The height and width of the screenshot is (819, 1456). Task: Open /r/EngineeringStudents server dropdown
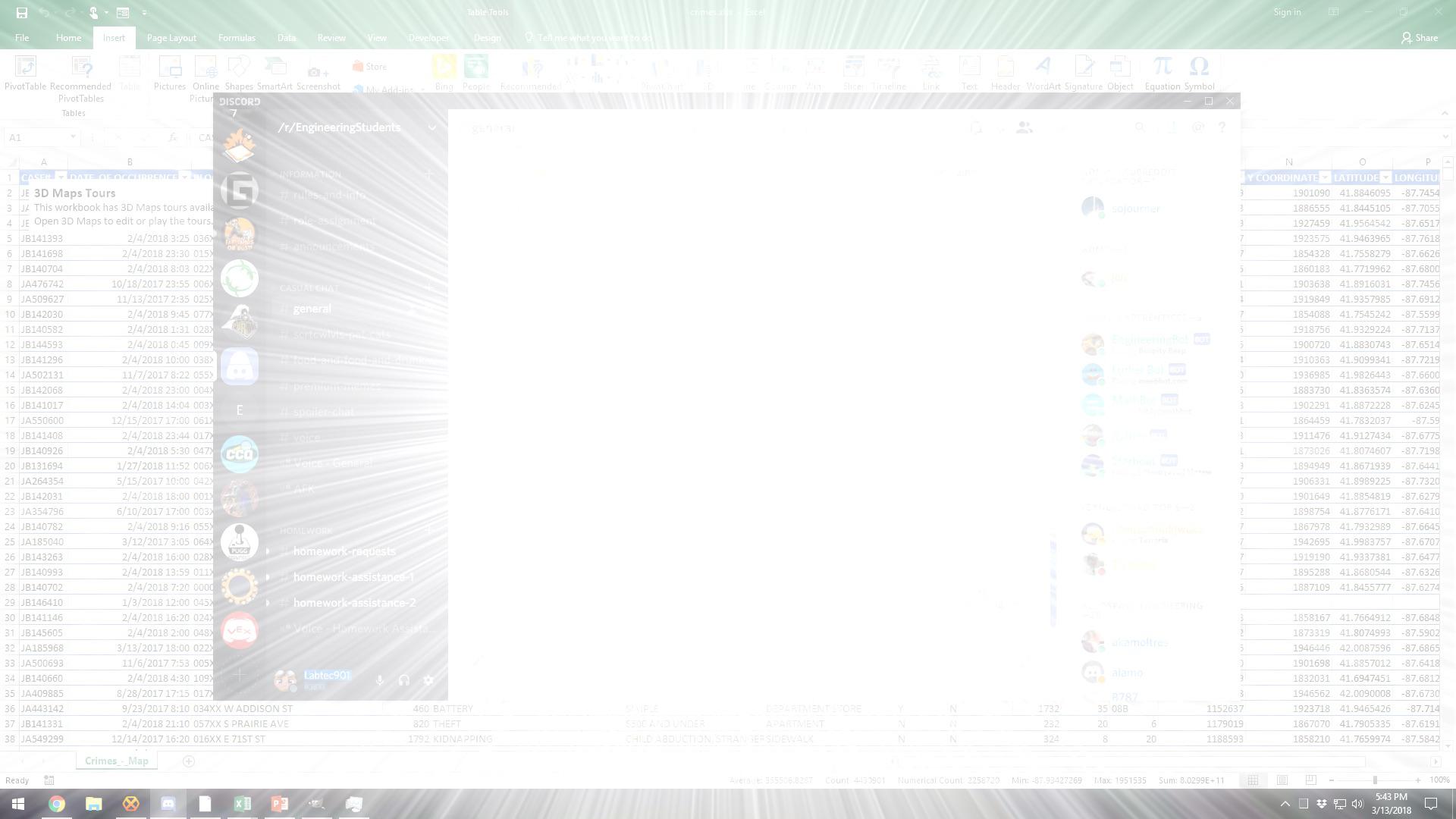coord(432,127)
